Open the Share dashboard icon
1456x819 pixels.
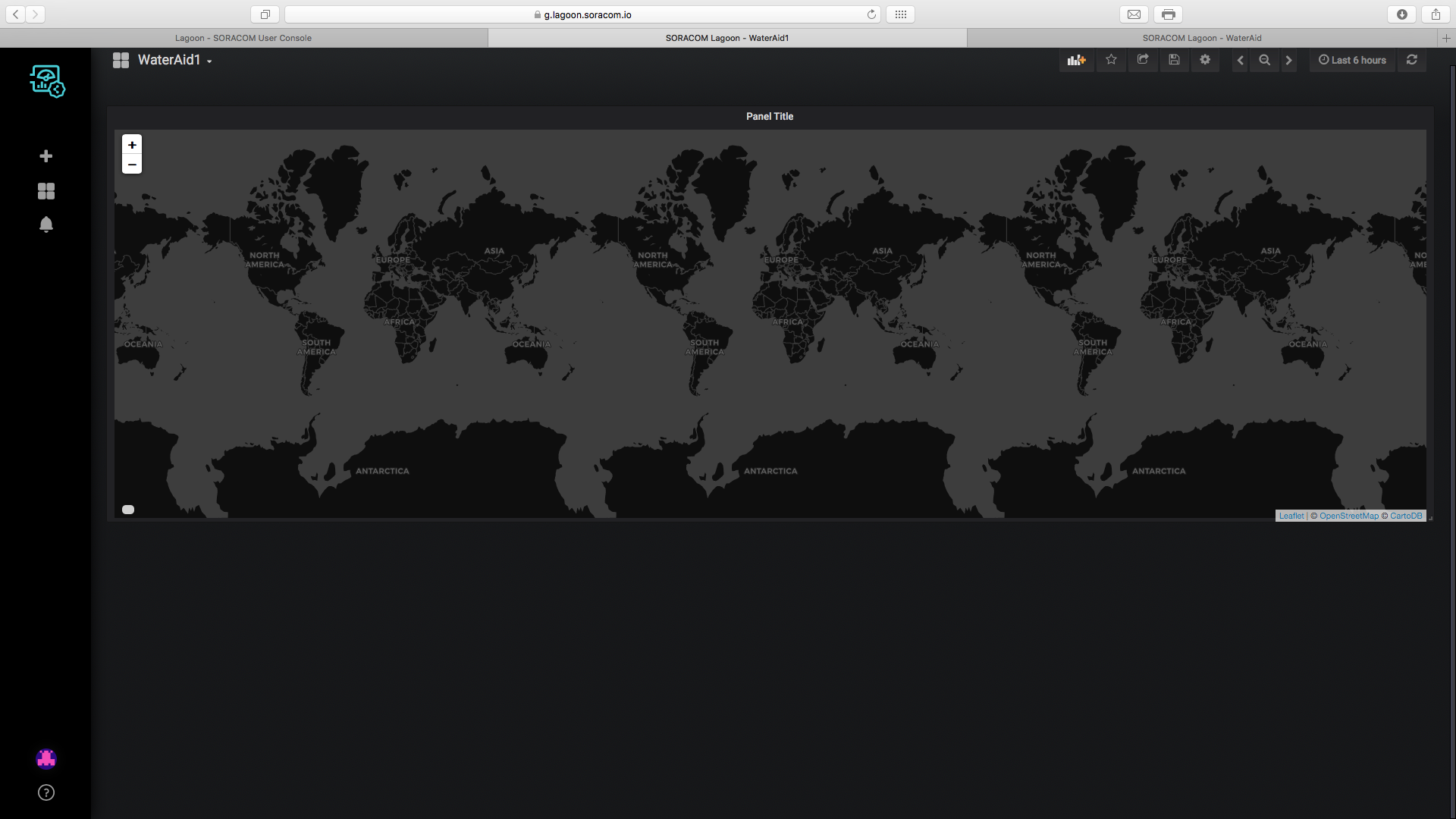click(1143, 60)
